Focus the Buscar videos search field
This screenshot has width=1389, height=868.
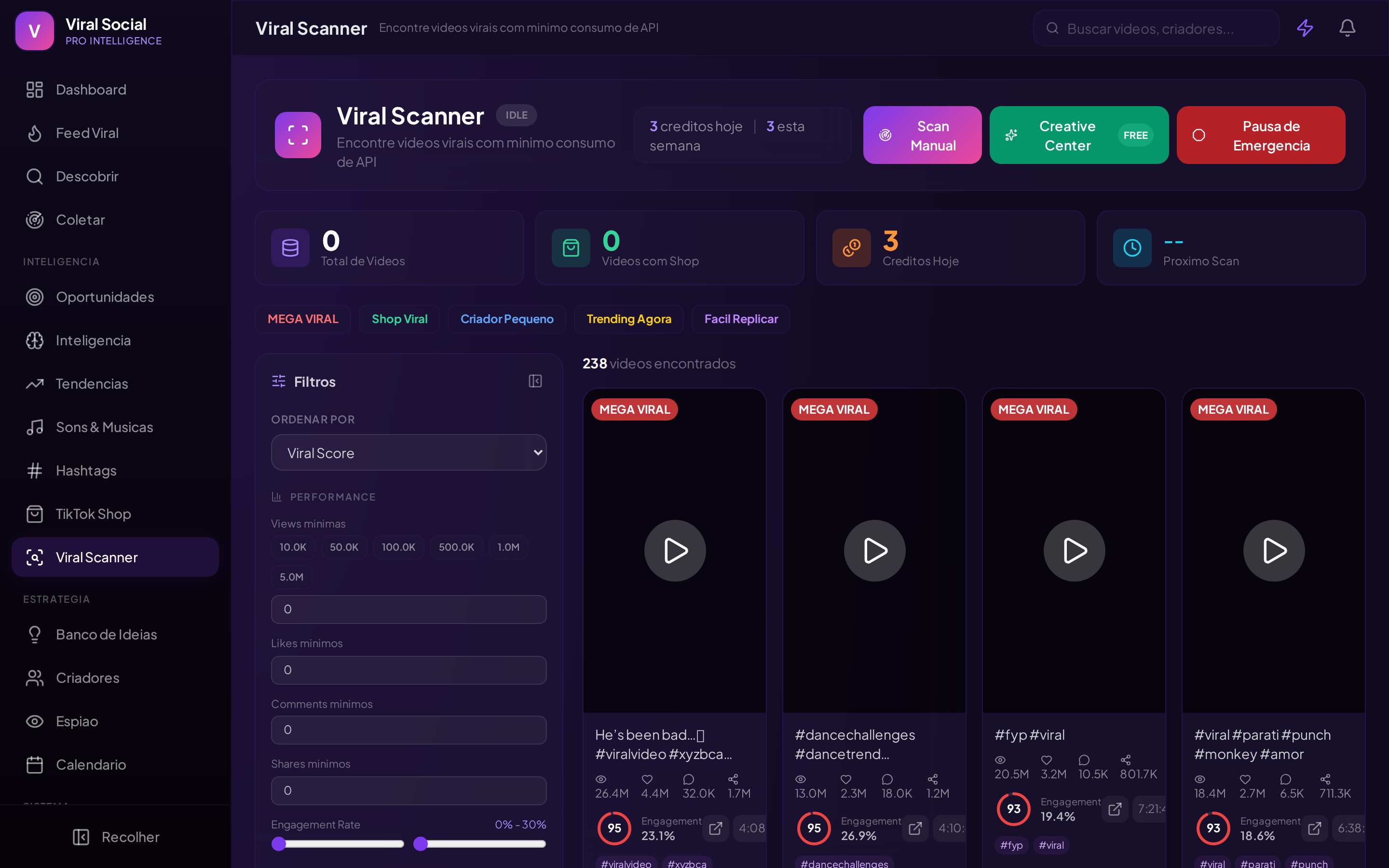click(1156, 28)
